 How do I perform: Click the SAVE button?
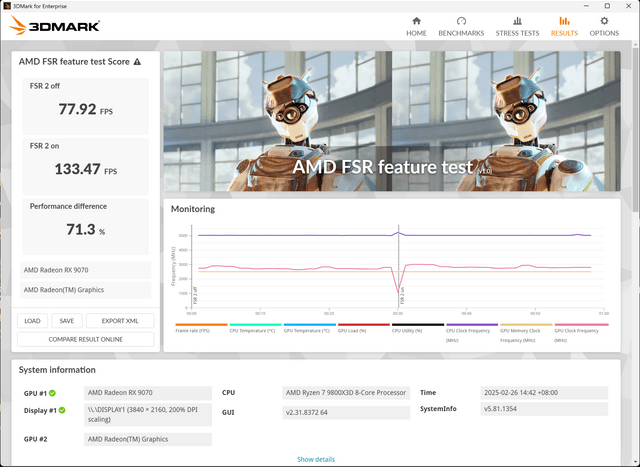coord(67,321)
